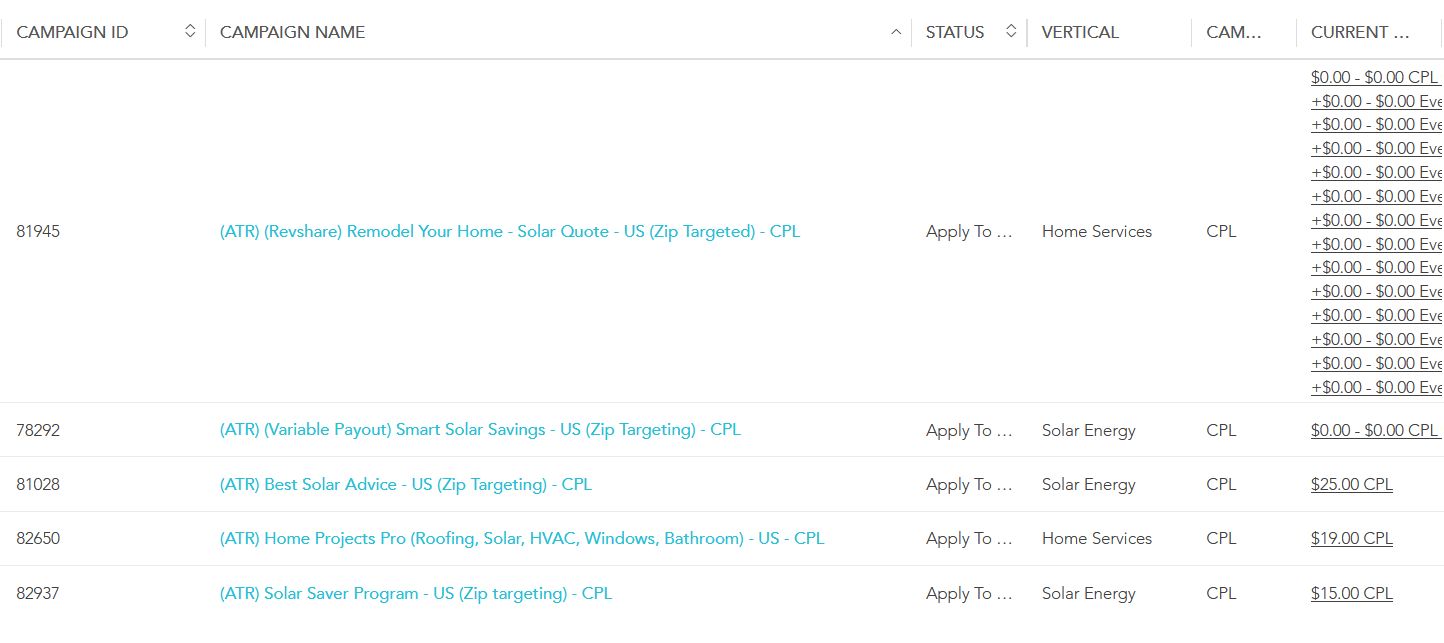Click the $15.00 CPL payout link
Screen dimensions: 1444x643
pos(1351,593)
